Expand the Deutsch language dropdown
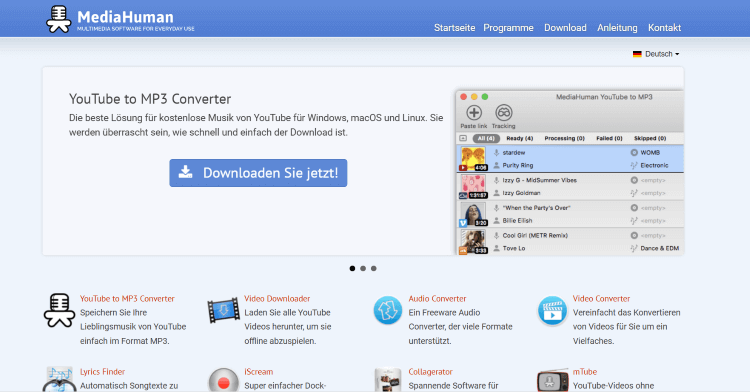The image size is (750, 392). coord(662,54)
